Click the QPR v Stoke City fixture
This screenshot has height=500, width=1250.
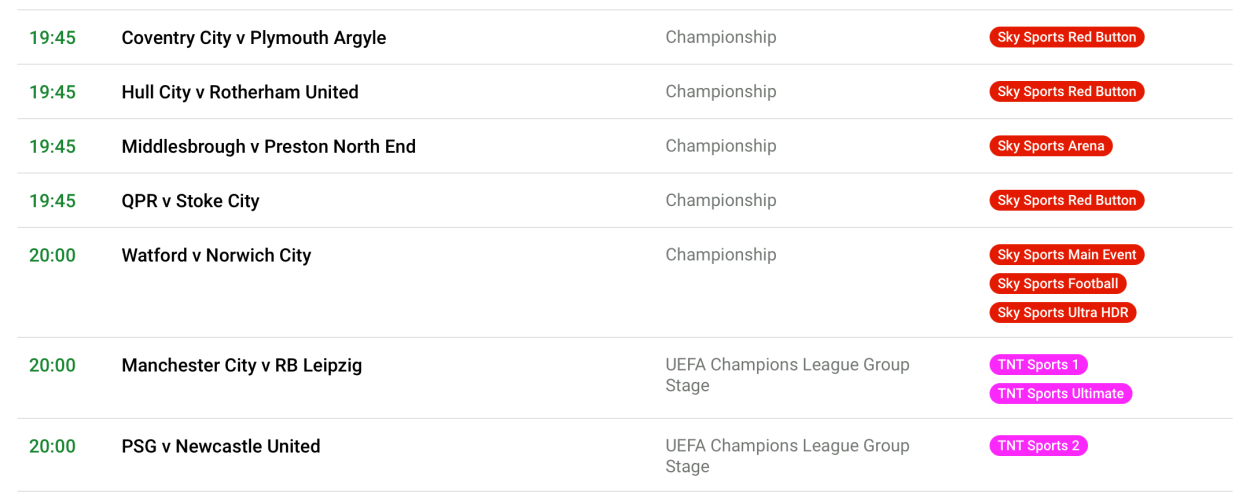(190, 201)
